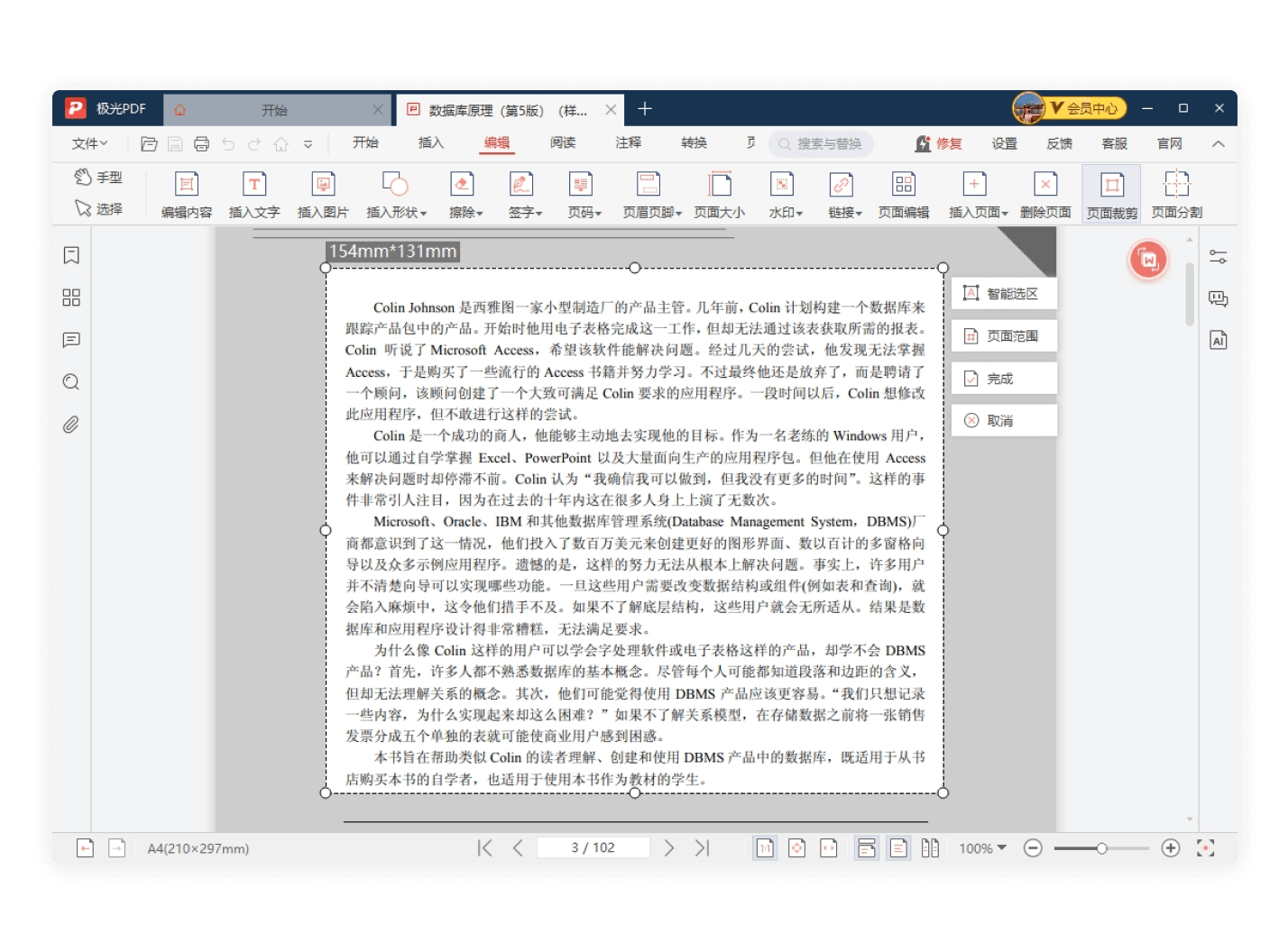Click the open file folder icon
Image resolution: width=1288 pixels, height=952 pixels.
149,143
